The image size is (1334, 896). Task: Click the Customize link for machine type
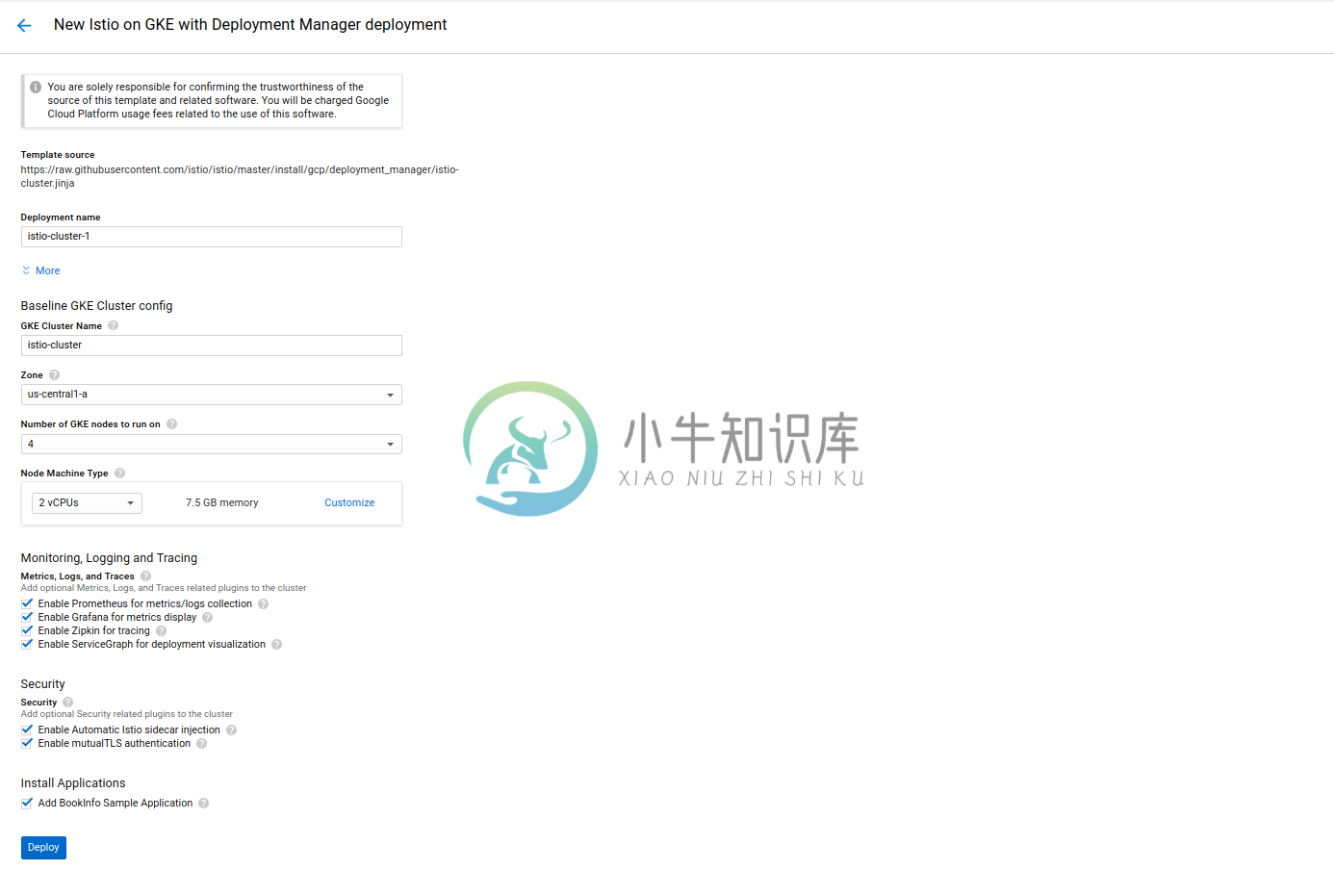click(x=349, y=503)
